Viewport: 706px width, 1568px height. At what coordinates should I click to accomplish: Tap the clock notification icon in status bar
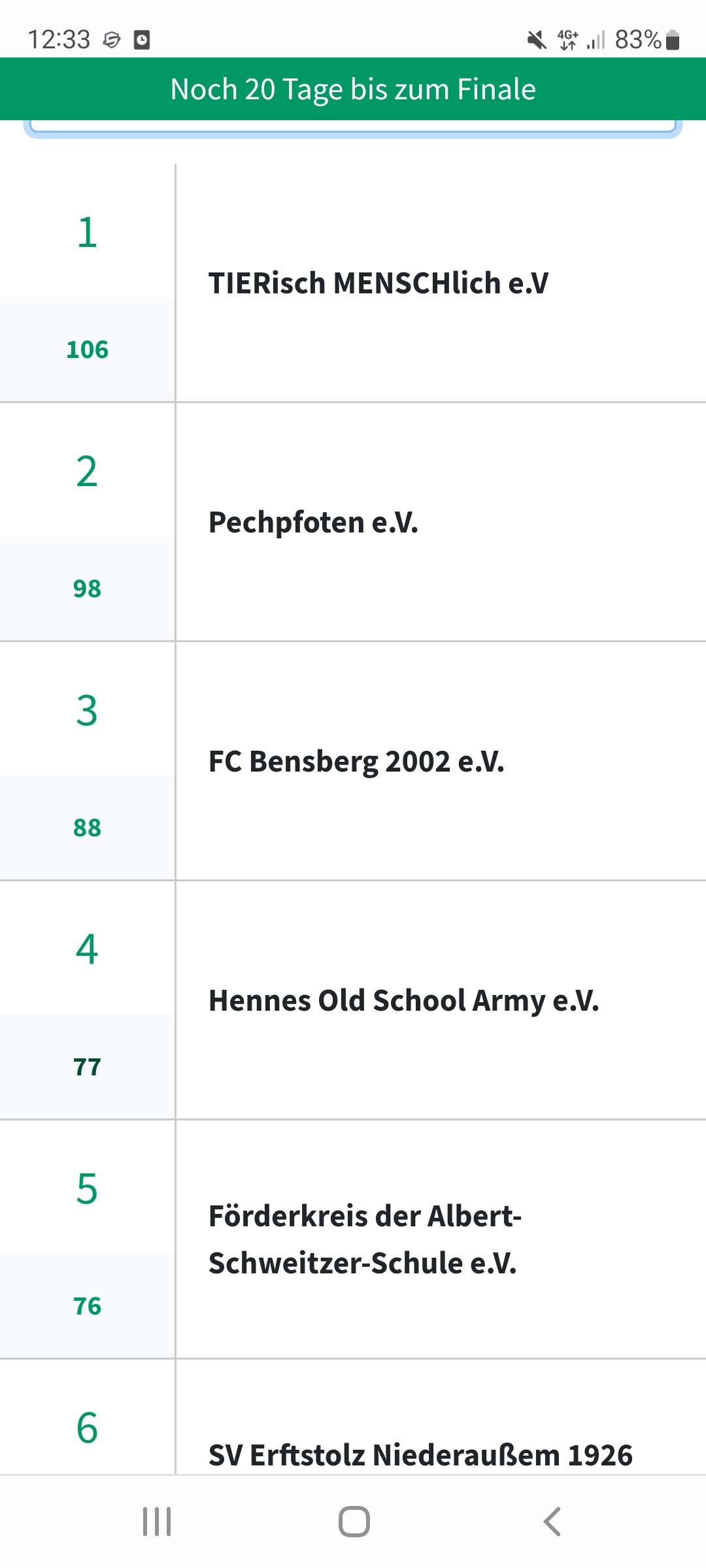coord(142,41)
